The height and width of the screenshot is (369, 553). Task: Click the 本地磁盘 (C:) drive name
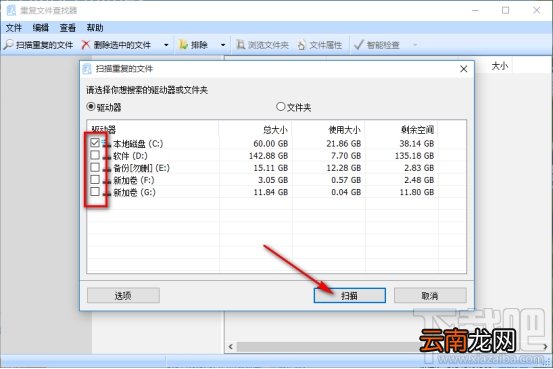pos(138,144)
